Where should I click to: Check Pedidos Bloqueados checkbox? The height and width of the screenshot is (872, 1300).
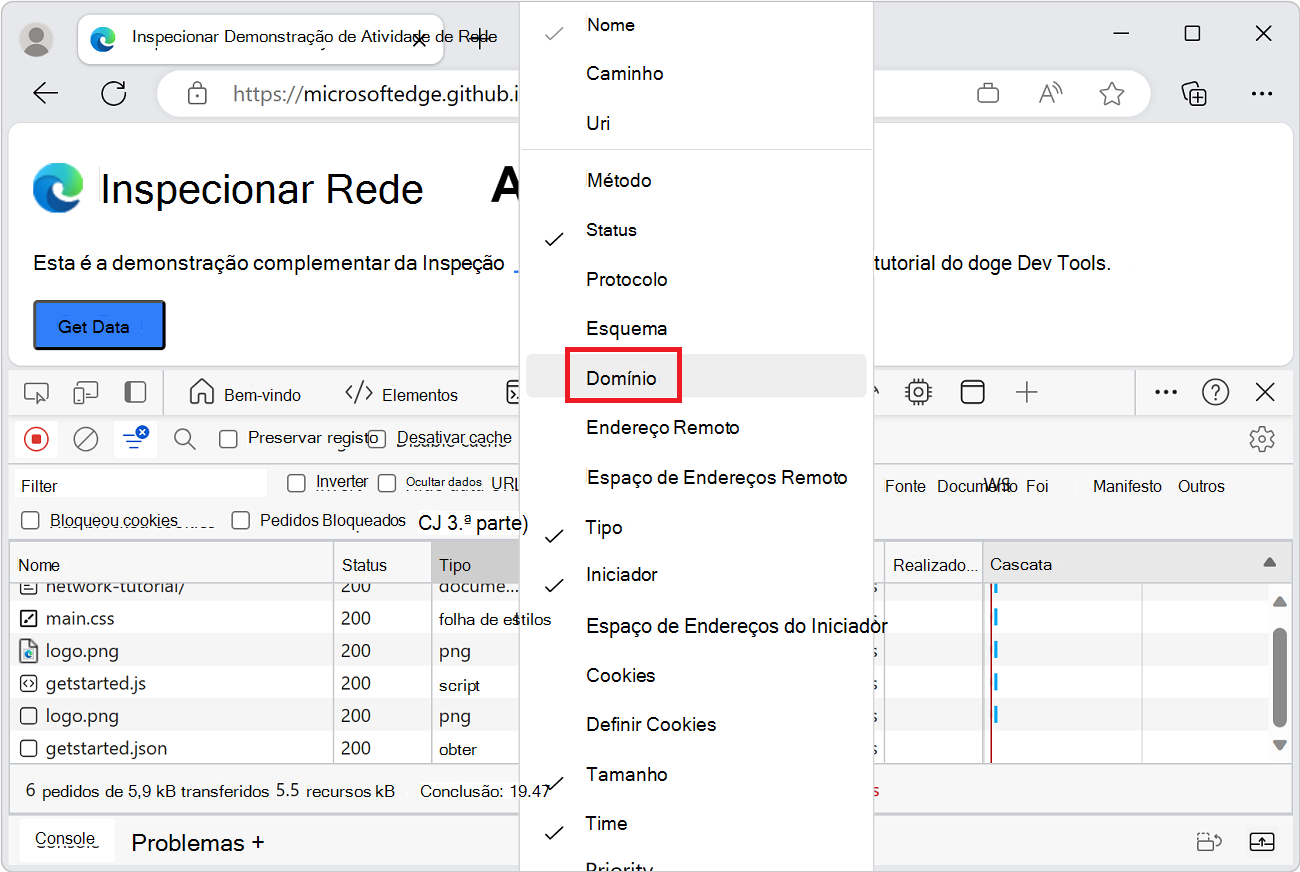click(240, 520)
